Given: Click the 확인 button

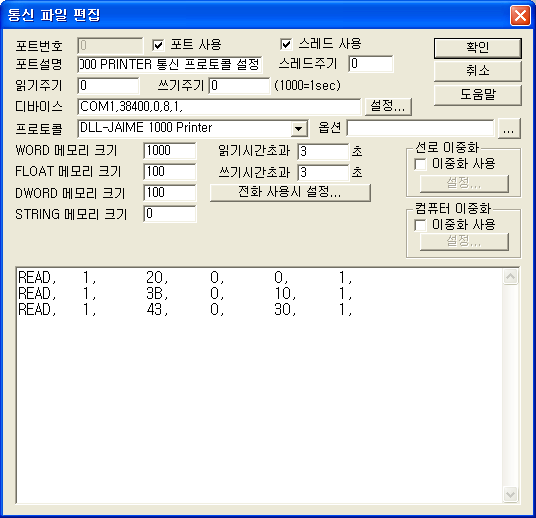Looking at the screenshot, I should (478, 48).
